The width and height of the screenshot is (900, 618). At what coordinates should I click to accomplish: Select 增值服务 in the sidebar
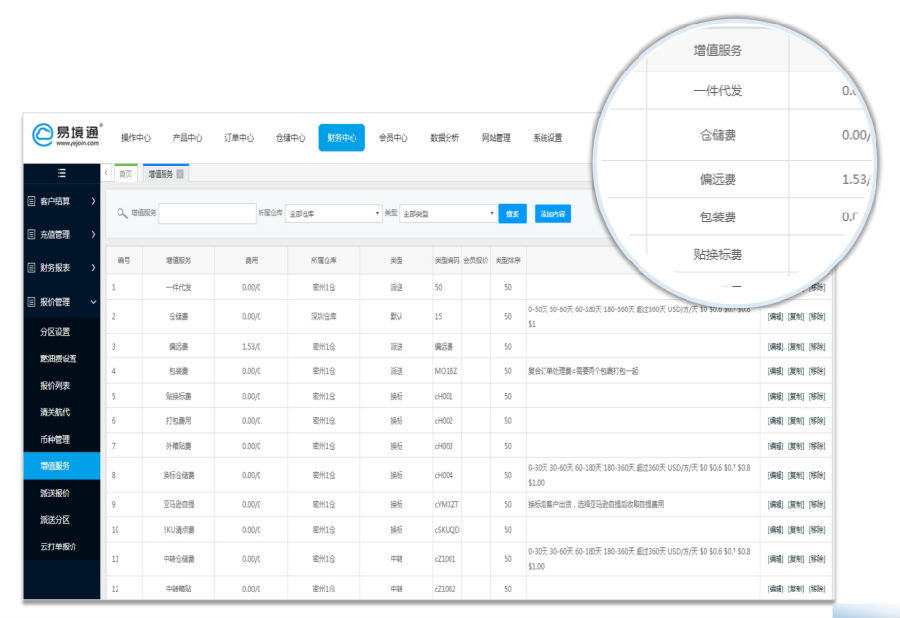[61, 465]
